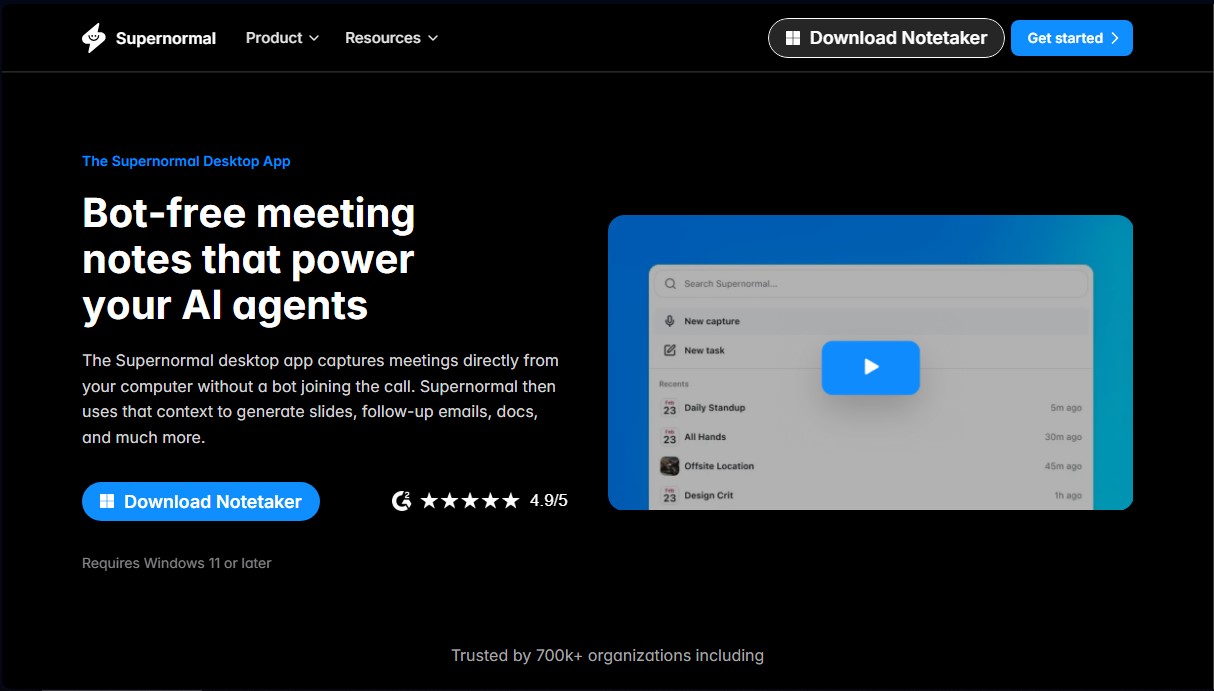Image resolution: width=1214 pixels, height=691 pixels.
Task: Click Windows icon in hero Download button
Action: coord(107,502)
